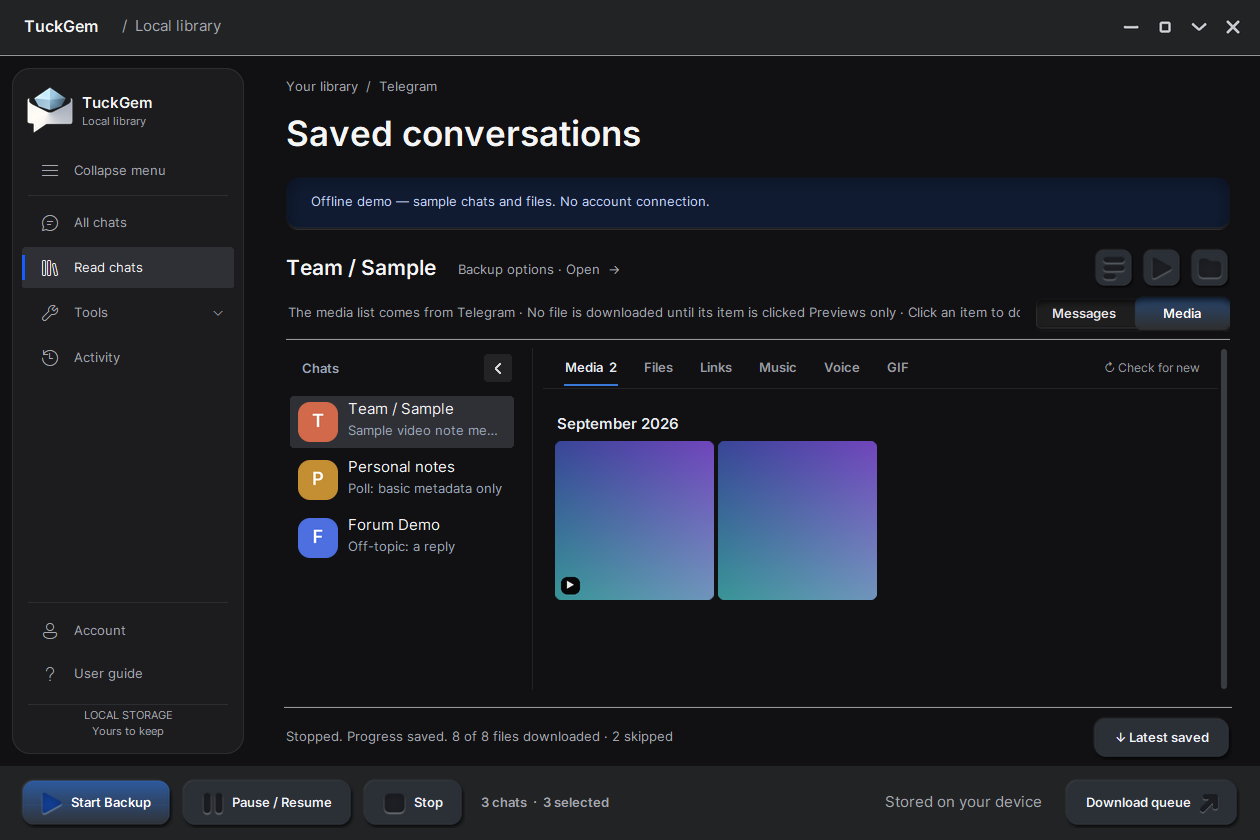Open Backup options link

[539, 270]
